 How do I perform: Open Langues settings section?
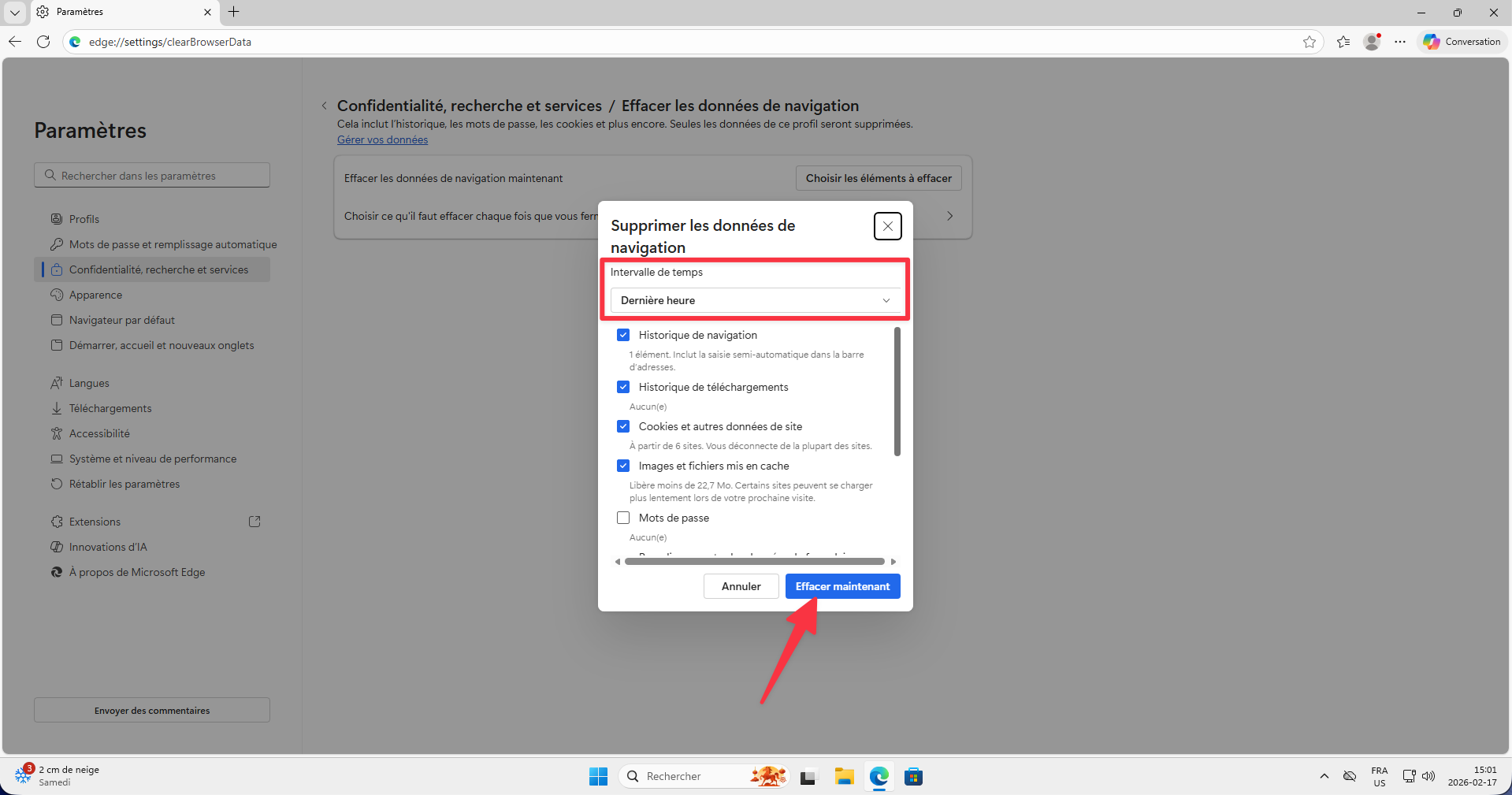point(152,383)
